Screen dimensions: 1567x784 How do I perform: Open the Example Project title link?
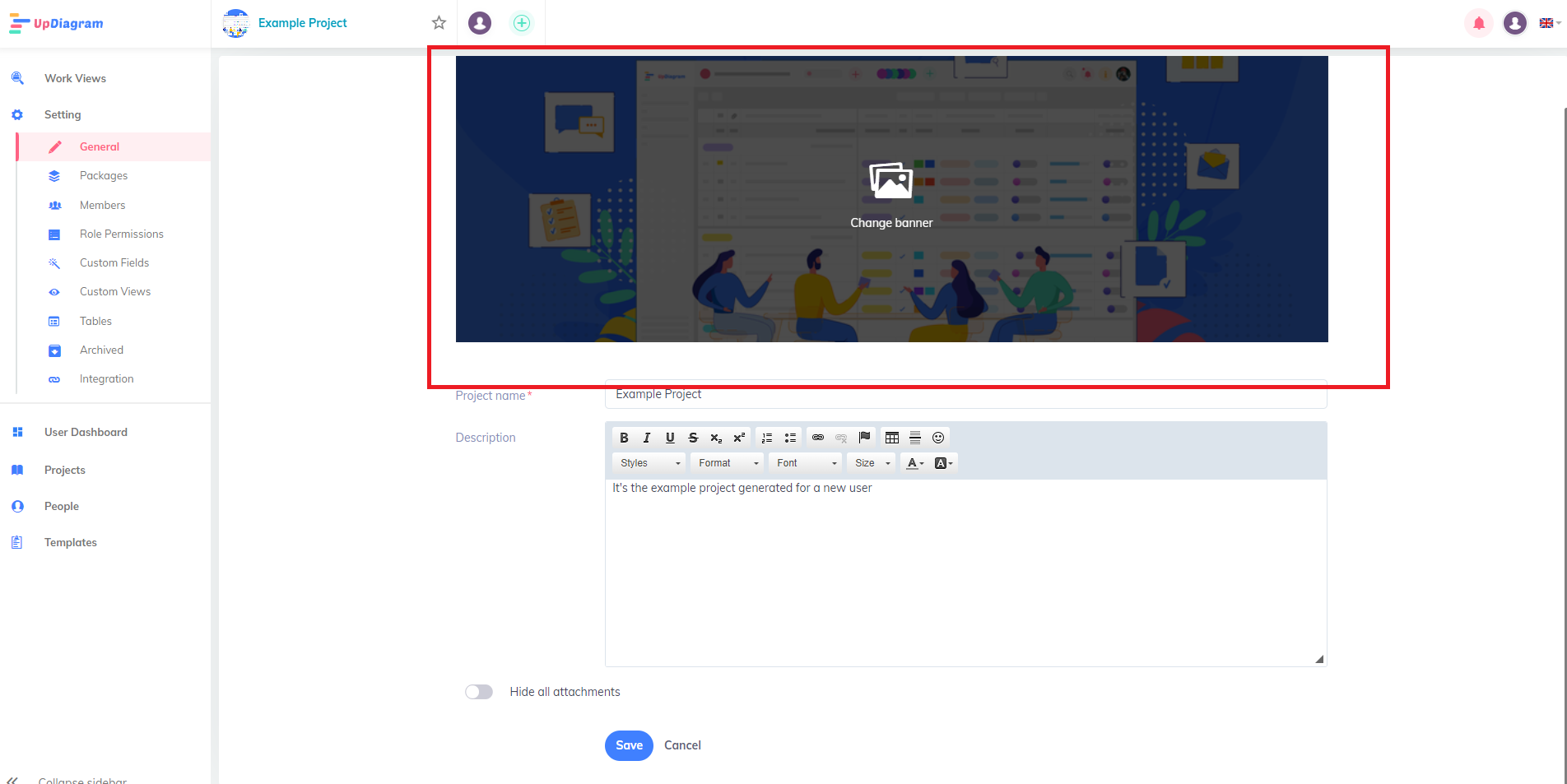click(x=302, y=23)
